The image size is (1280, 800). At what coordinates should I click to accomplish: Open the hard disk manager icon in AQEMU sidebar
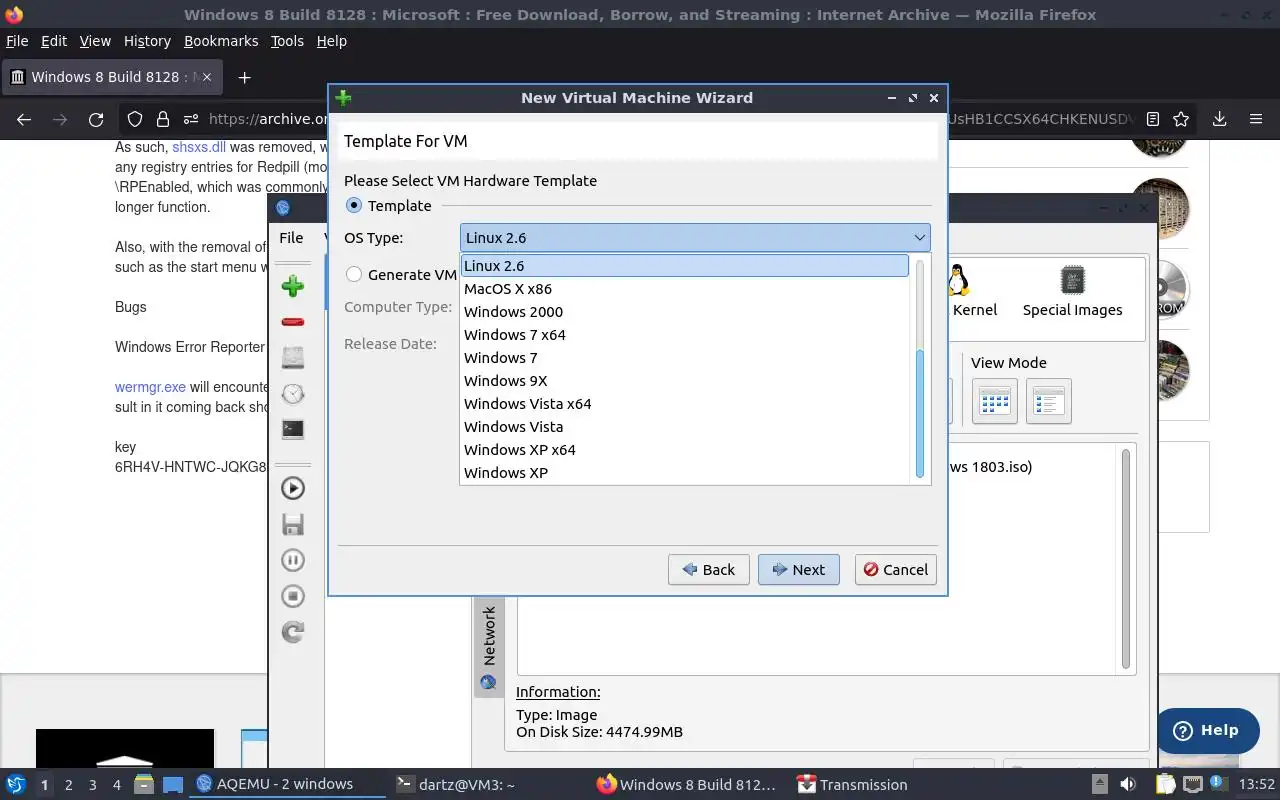[x=292, y=357]
